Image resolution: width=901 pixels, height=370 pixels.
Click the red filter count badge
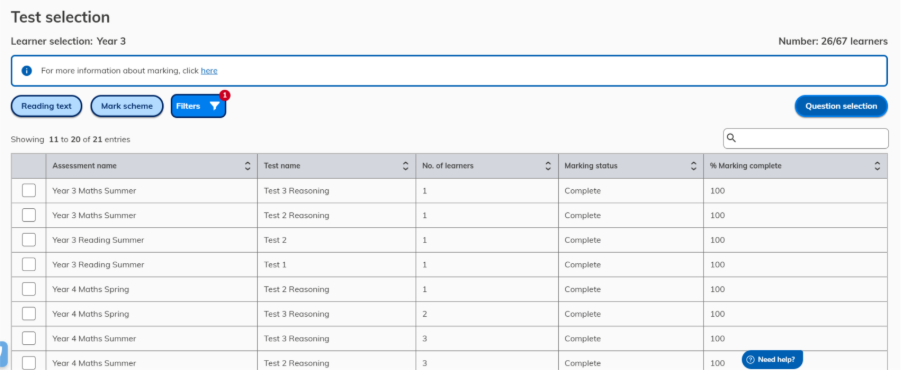(x=225, y=95)
